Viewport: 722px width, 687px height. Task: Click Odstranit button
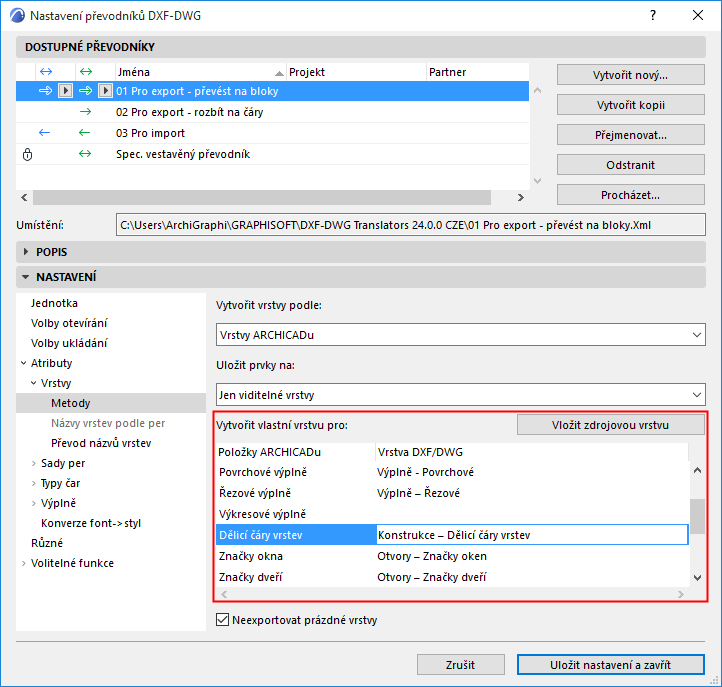coord(630,165)
